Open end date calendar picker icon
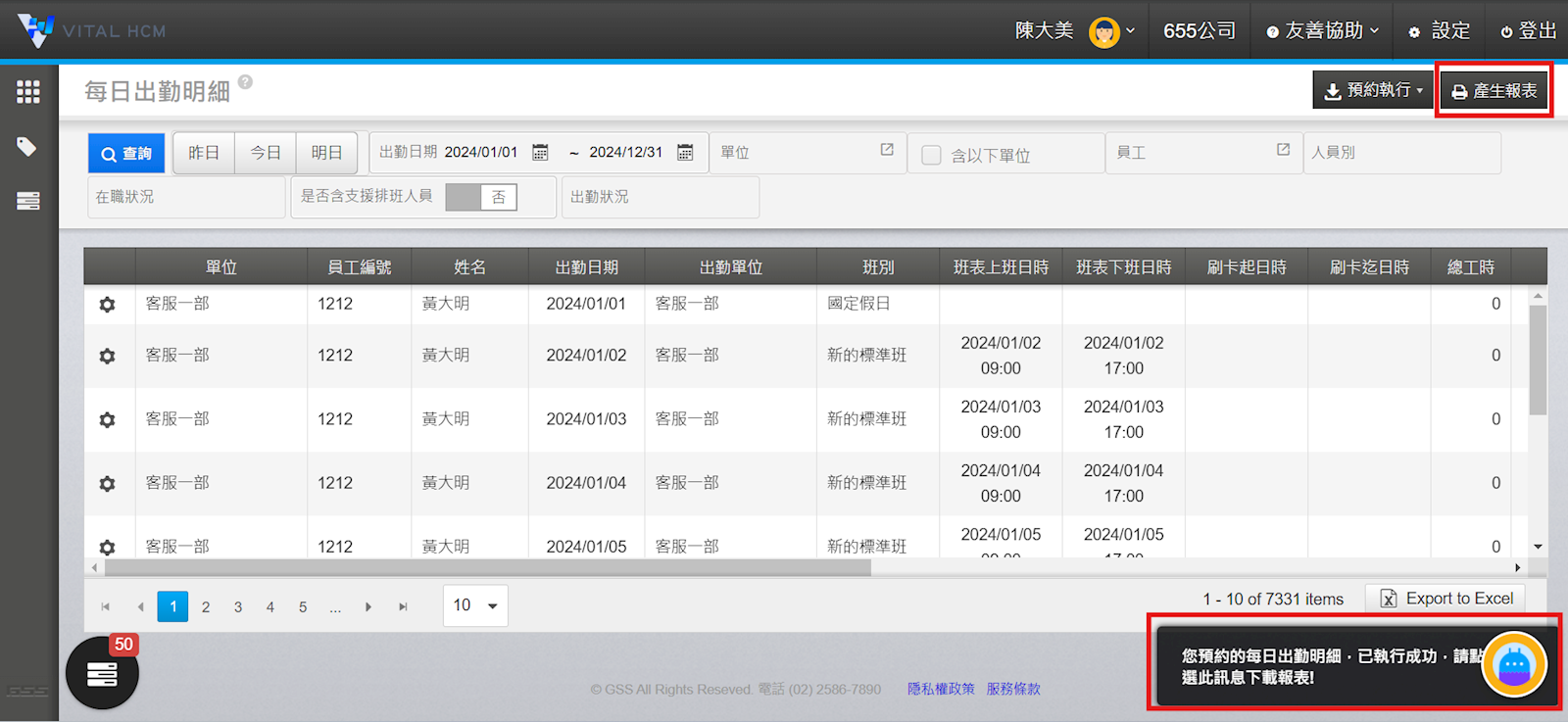Viewport: 1568px width, 722px height. click(x=685, y=153)
